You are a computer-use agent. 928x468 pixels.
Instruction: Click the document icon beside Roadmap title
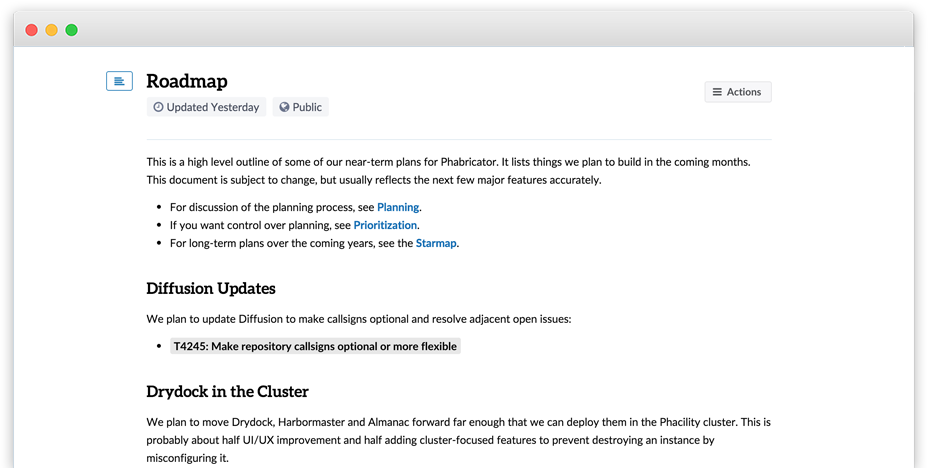pyautogui.click(x=119, y=81)
